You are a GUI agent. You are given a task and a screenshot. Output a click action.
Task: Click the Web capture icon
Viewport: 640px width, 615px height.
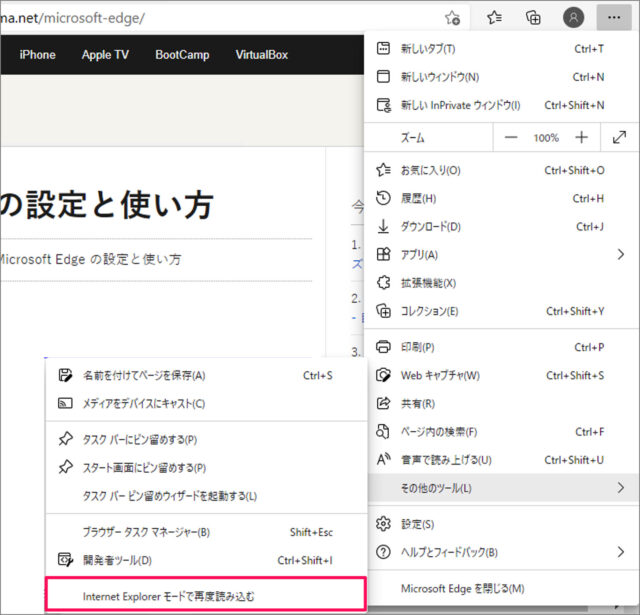383,375
